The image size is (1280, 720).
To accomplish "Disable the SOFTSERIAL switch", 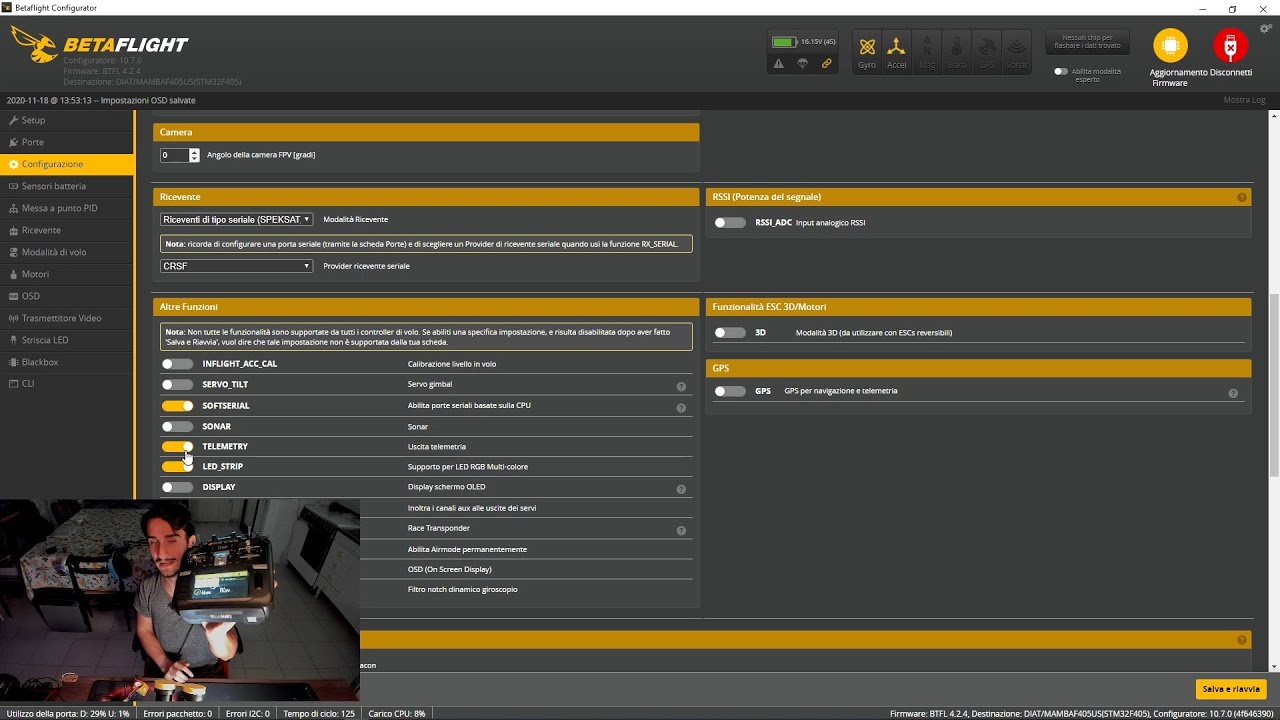I will click(177, 406).
